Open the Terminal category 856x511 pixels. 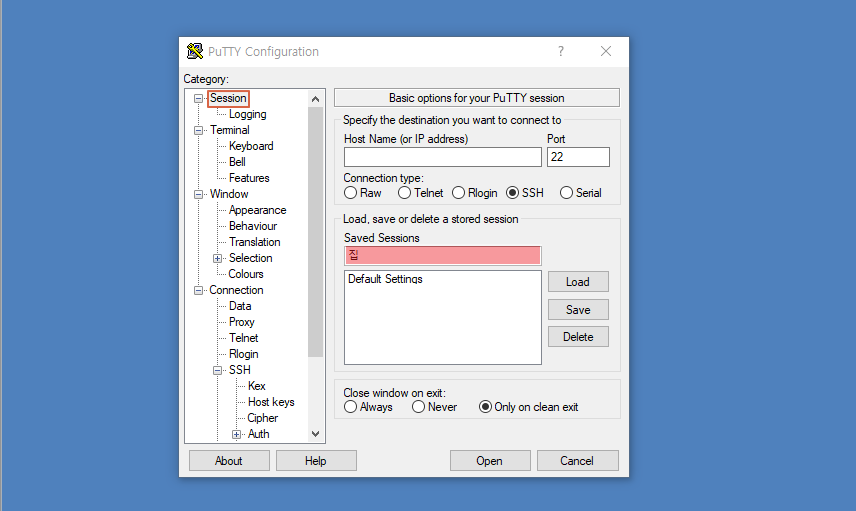[x=230, y=130]
